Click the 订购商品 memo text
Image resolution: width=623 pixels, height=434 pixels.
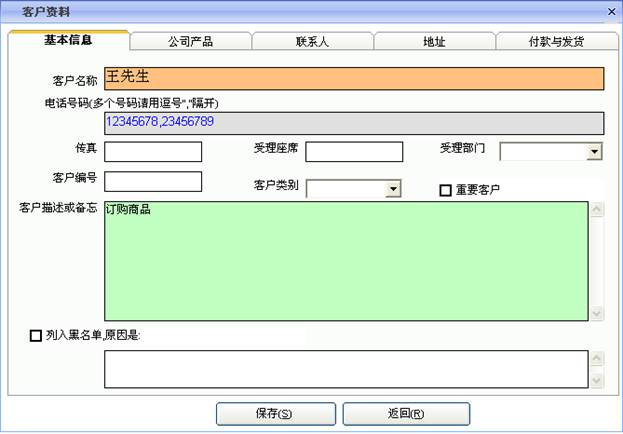(128, 209)
